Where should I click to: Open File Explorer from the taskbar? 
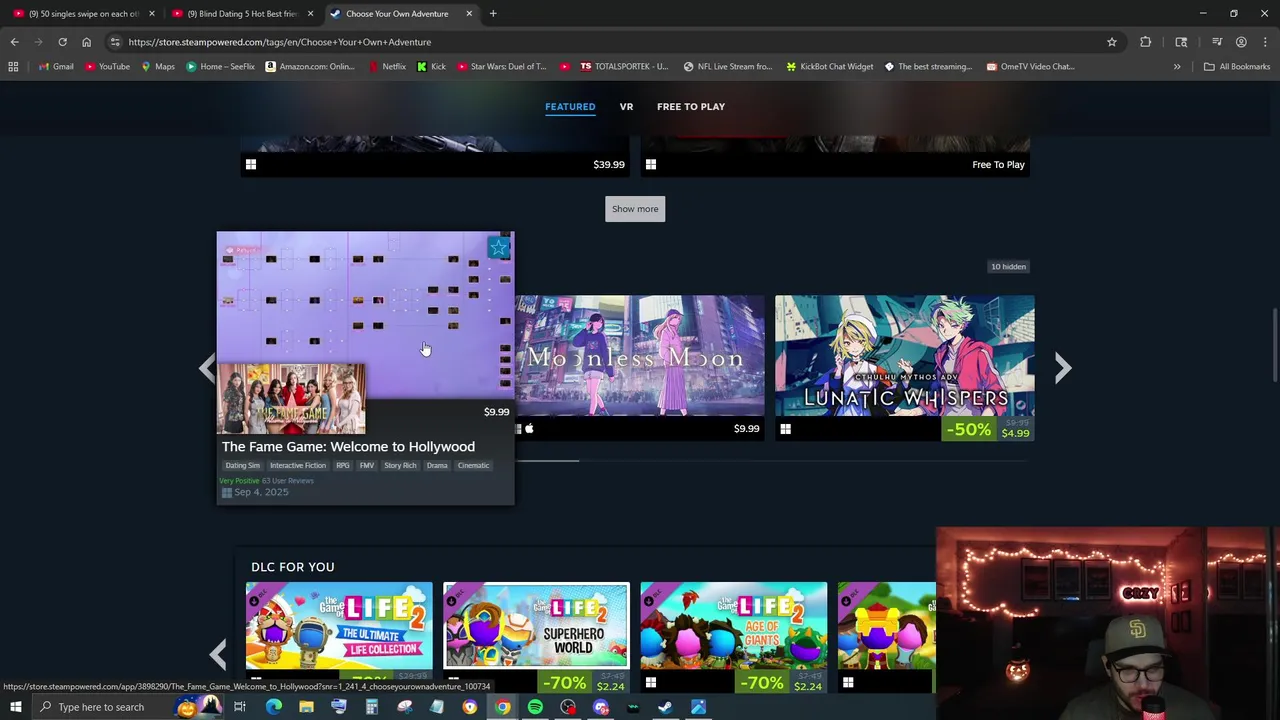(x=306, y=707)
